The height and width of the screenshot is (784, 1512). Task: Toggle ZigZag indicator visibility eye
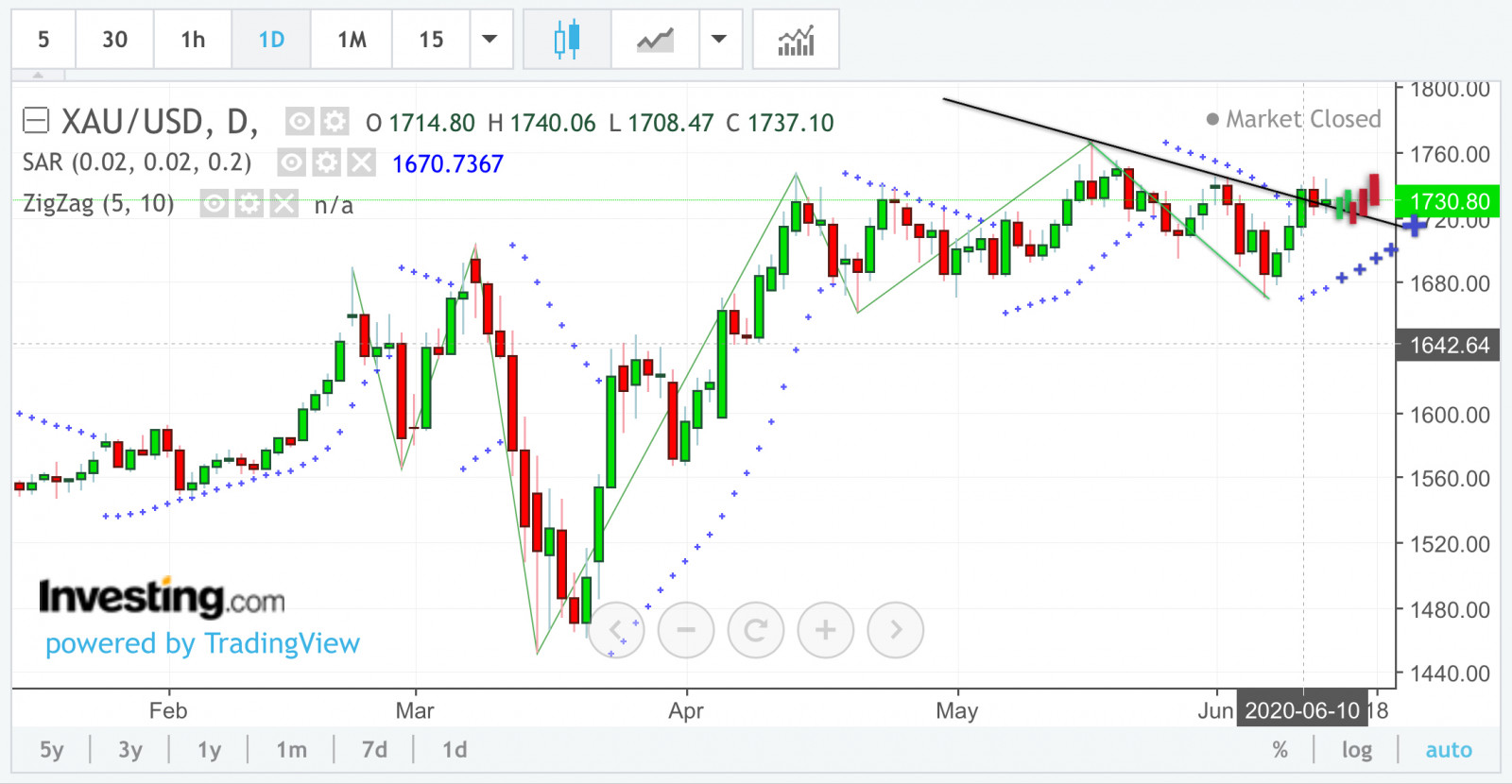click(x=215, y=204)
